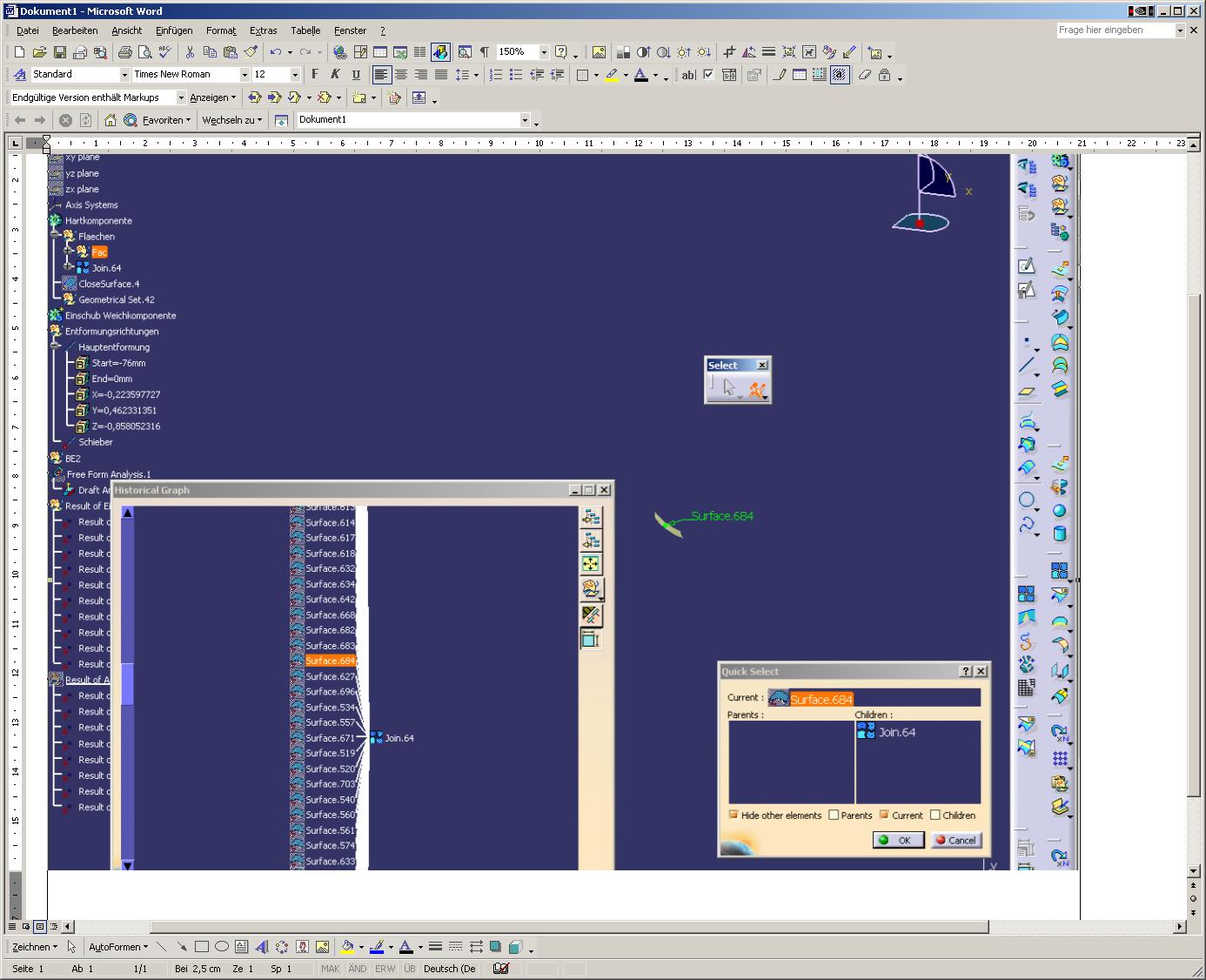Open the Bearbeiten menu
Image resolution: width=1206 pixels, height=980 pixels.
(x=75, y=30)
